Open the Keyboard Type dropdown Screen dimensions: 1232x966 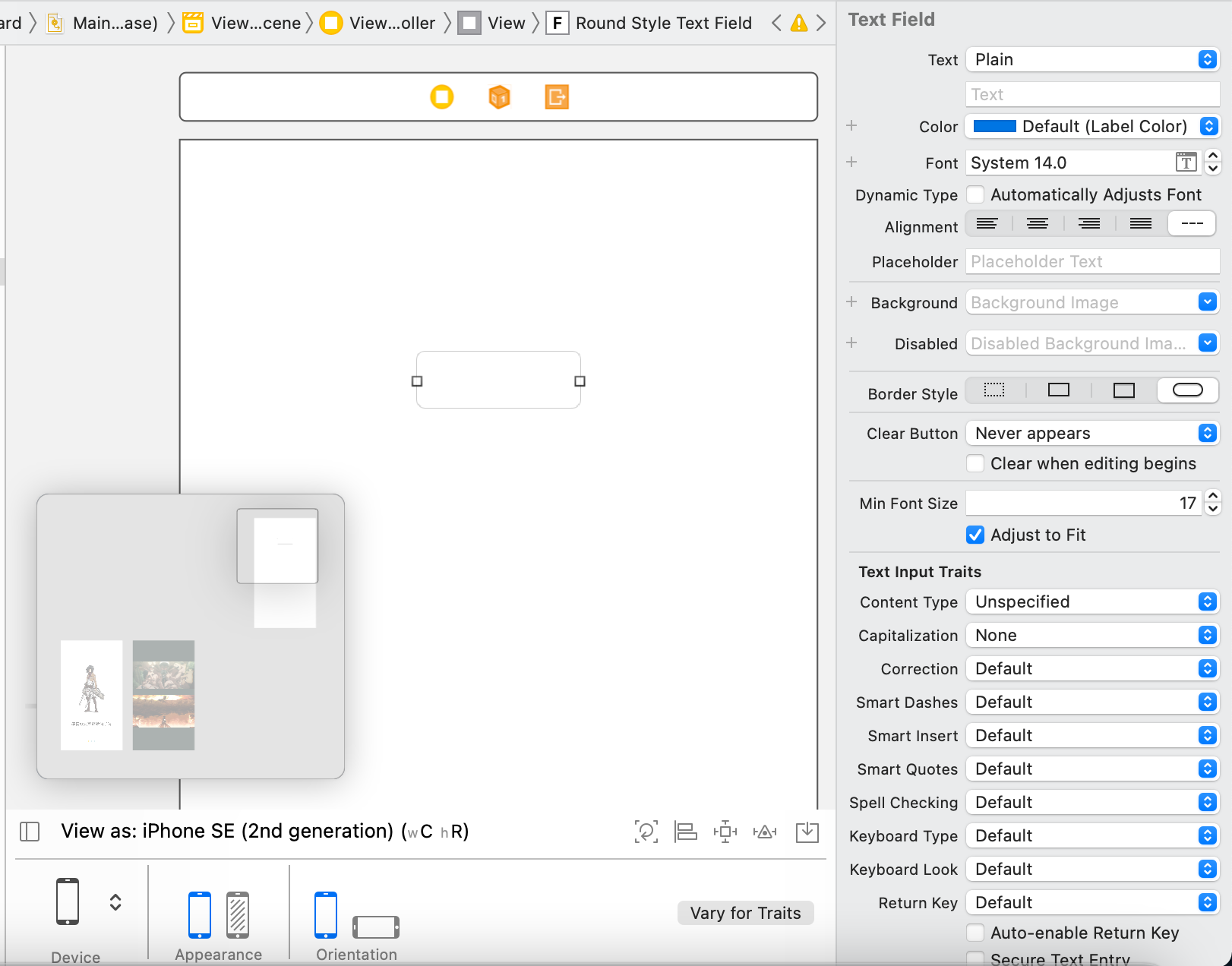pos(1092,835)
